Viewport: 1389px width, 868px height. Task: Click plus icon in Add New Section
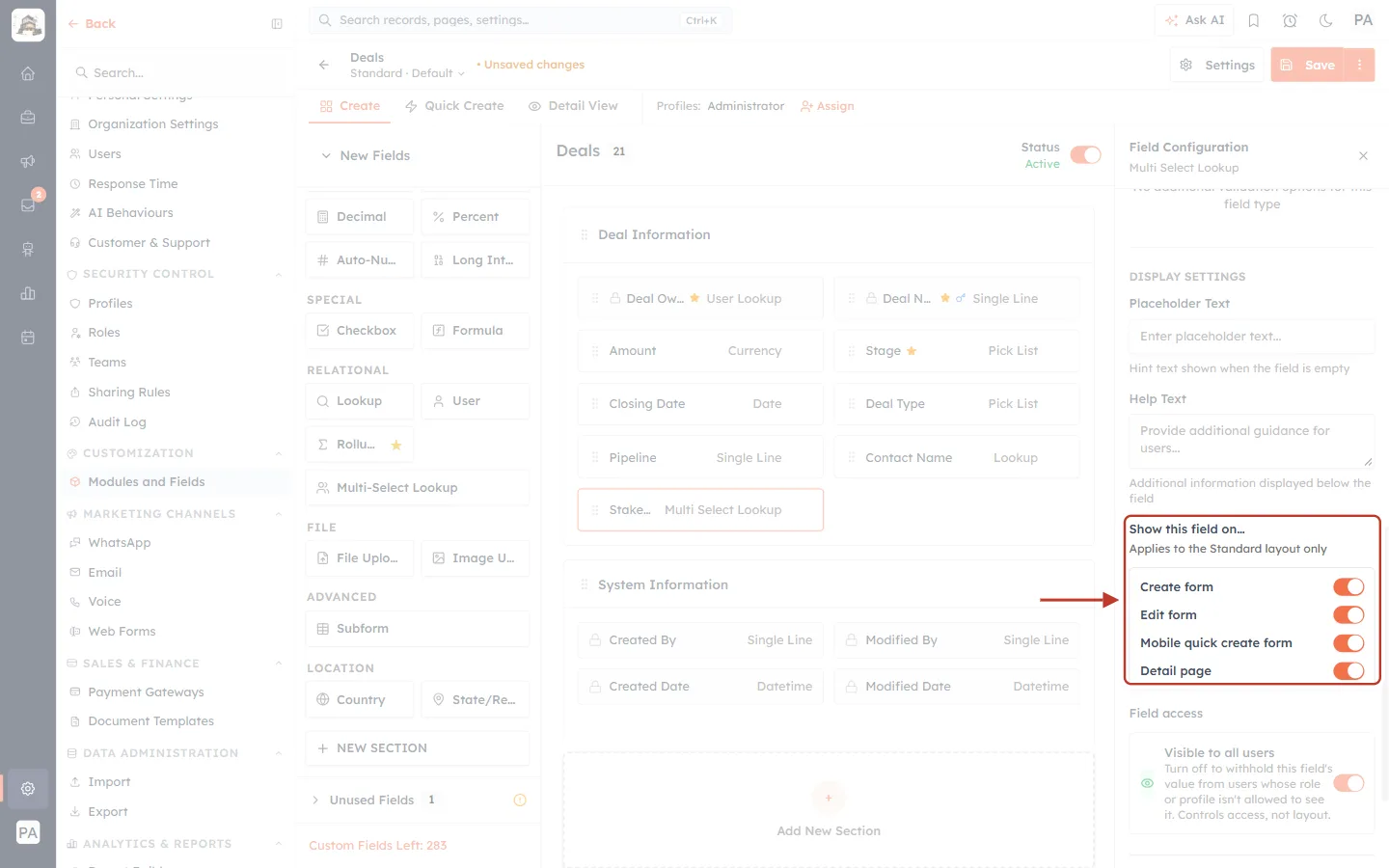829,798
